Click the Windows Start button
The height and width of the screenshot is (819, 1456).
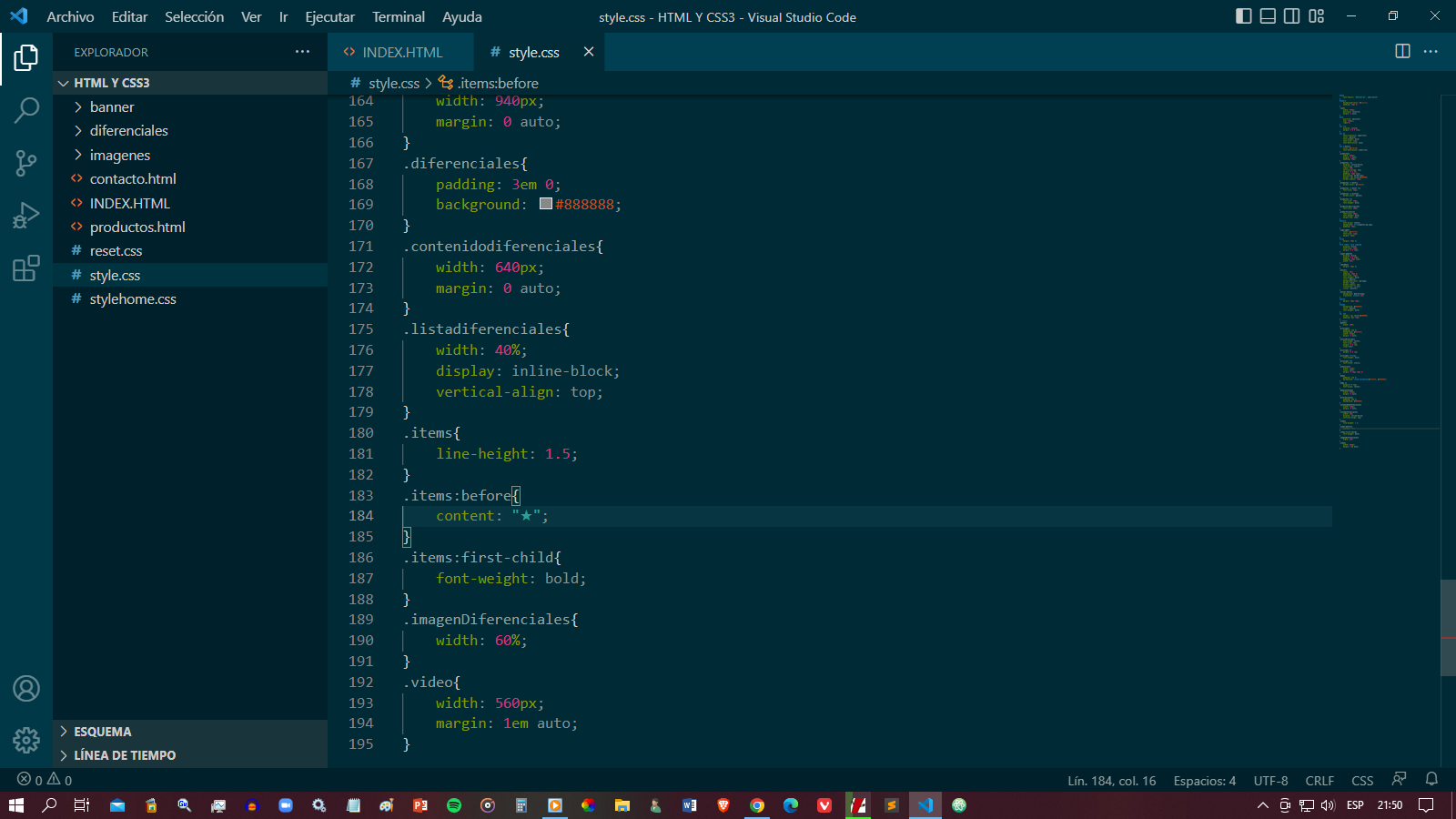pos(15,805)
